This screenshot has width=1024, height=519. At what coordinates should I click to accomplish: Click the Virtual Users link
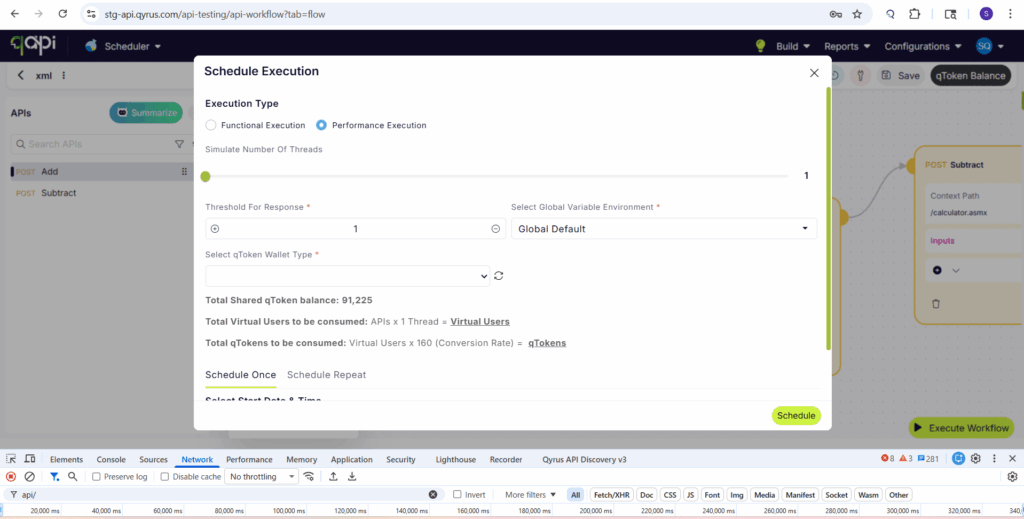point(480,322)
